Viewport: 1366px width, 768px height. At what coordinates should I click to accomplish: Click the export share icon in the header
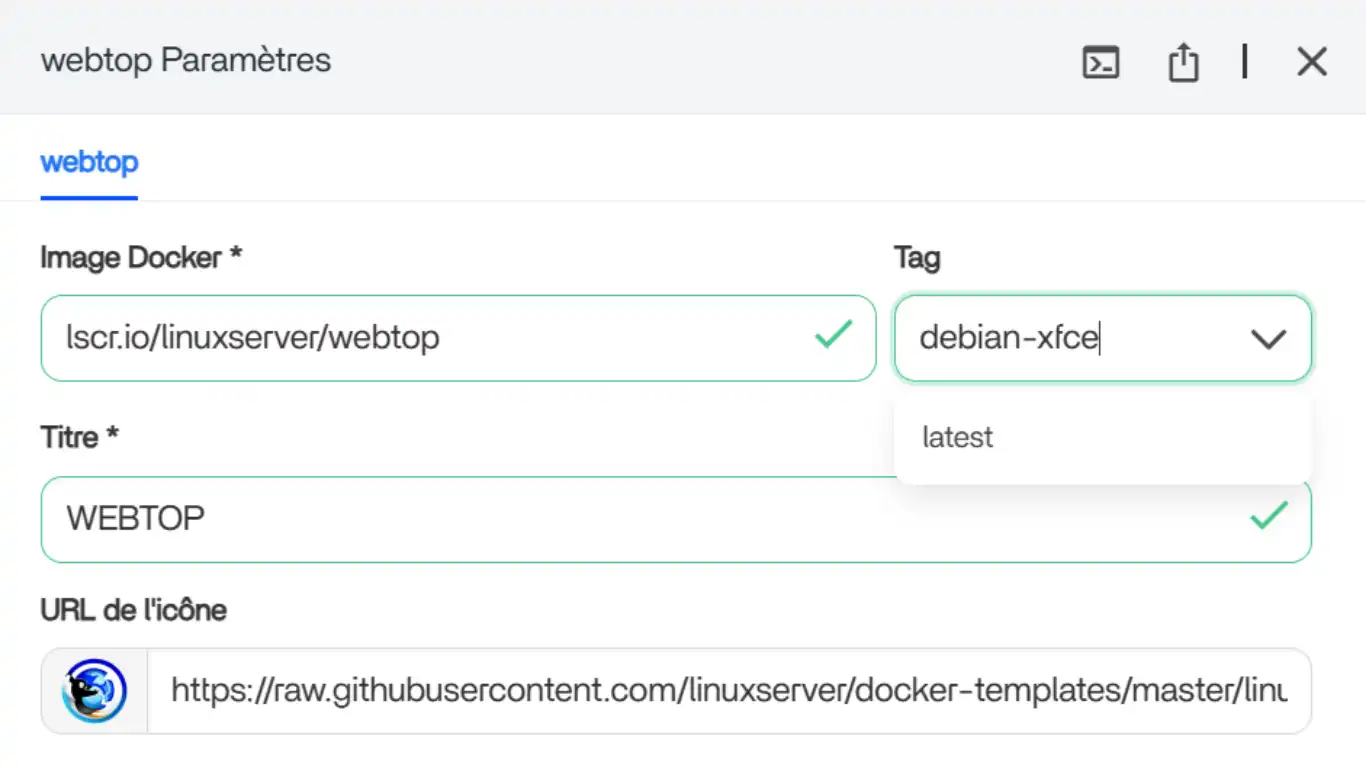(x=1183, y=62)
